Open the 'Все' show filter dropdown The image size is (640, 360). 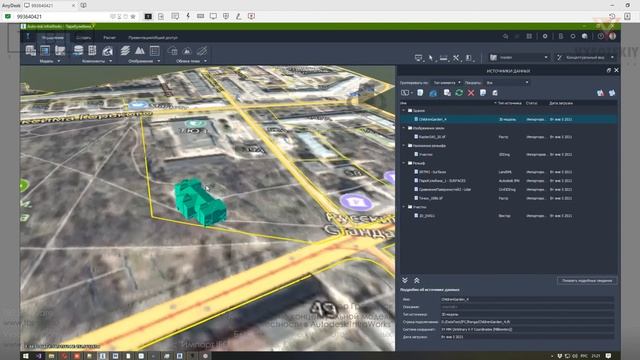pos(507,82)
